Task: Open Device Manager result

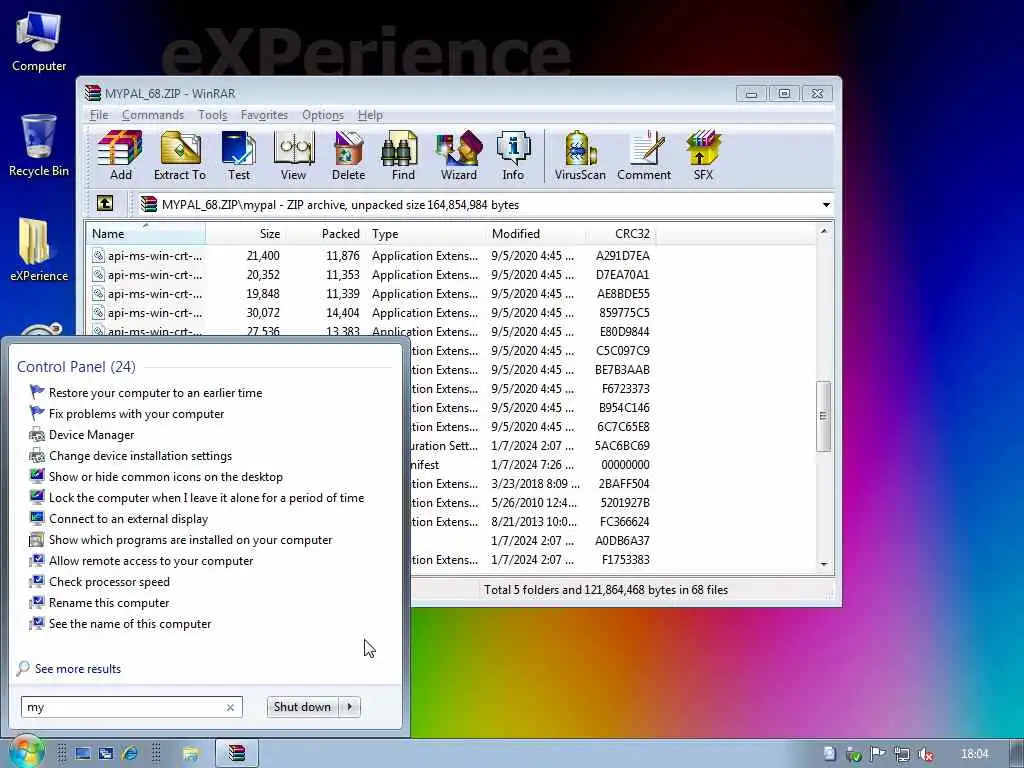Action: click(x=91, y=434)
